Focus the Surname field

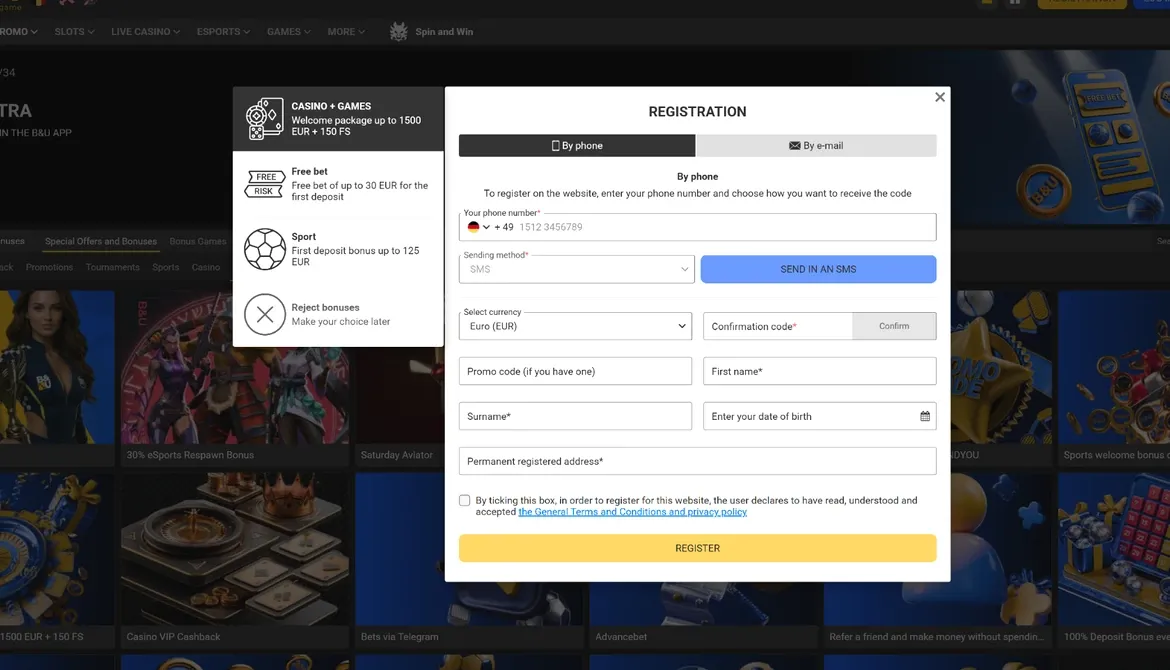[x=575, y=416]
